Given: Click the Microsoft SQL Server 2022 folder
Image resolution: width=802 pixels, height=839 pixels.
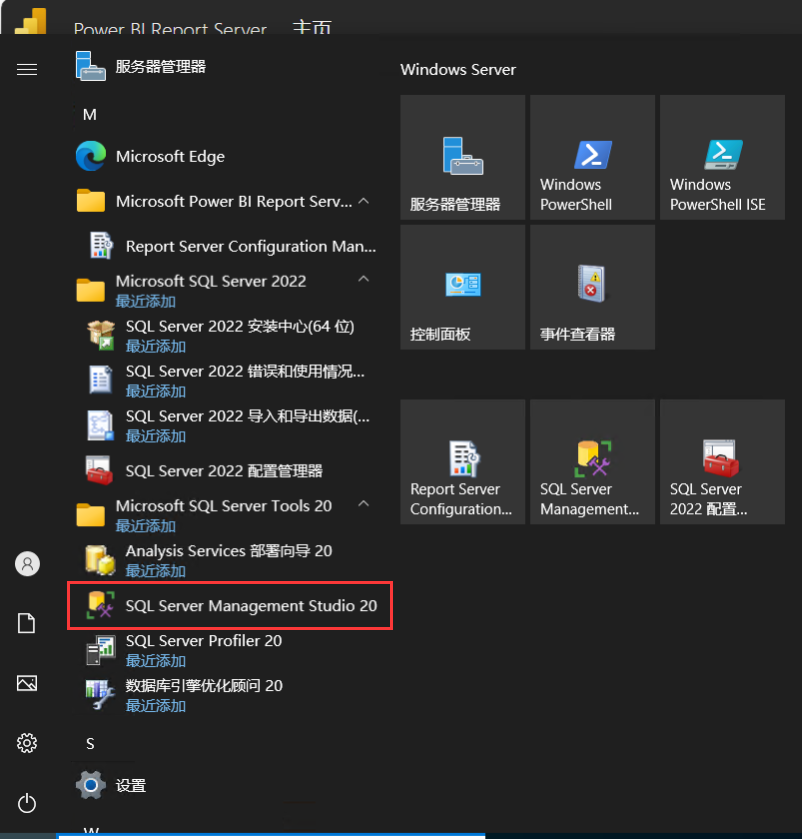Looking at the screenshot, I should 224,291.
